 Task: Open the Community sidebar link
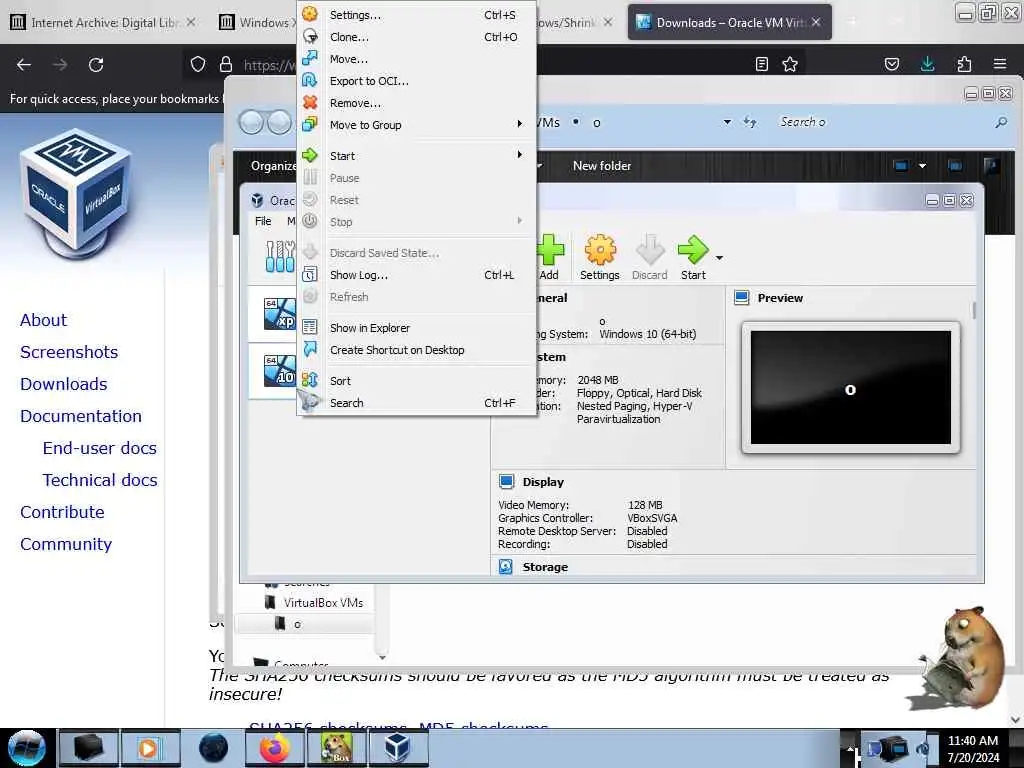pyautogui.click(x=66, y=544)
